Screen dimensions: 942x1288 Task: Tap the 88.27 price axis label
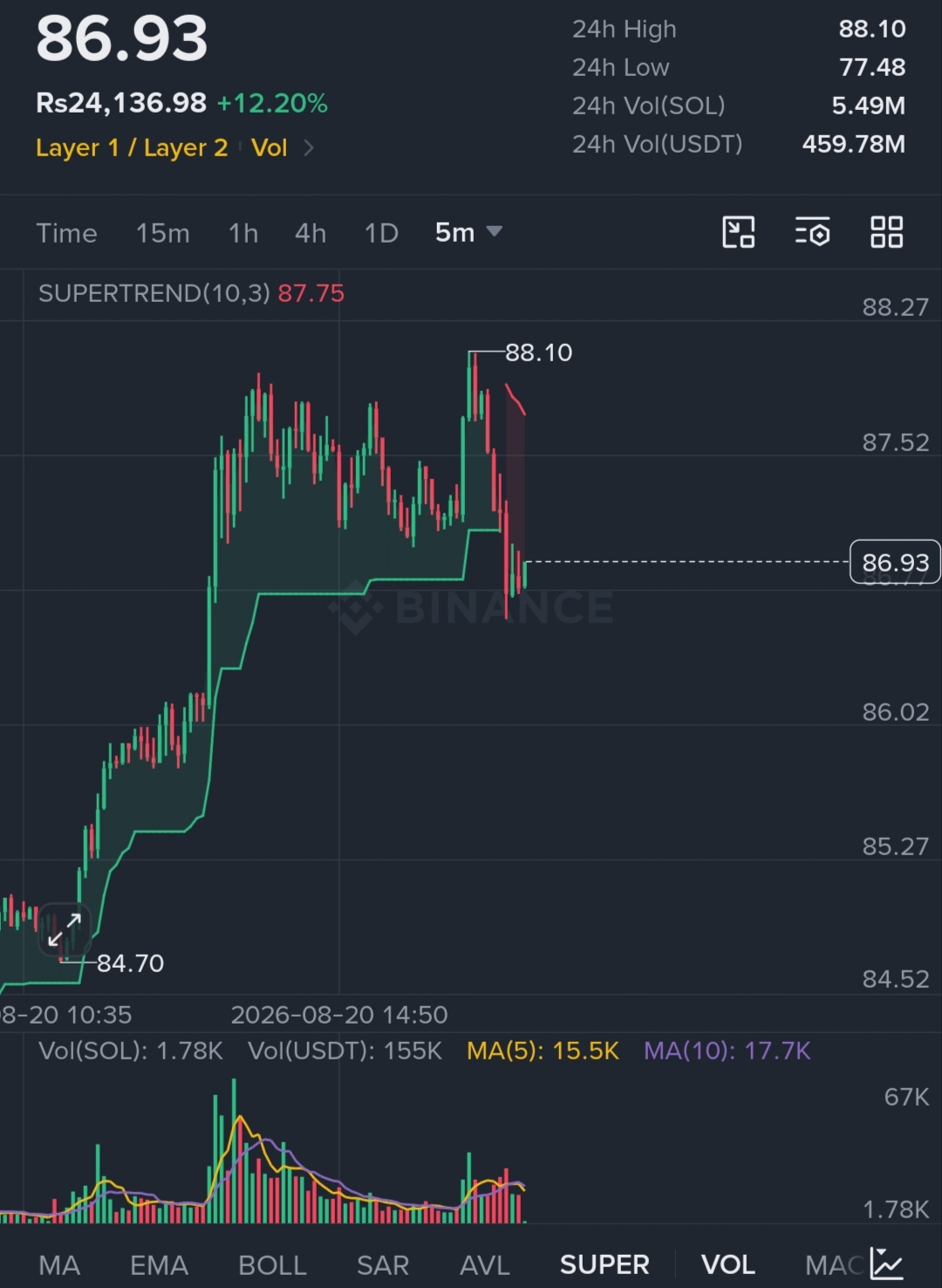click(895, 307)
